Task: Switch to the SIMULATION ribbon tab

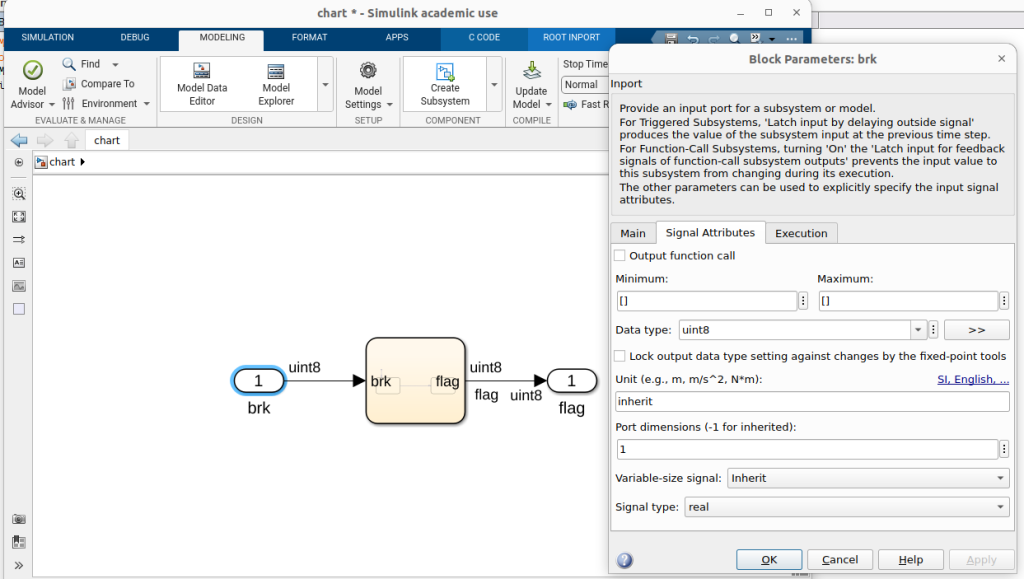Action: [x=48, y=37]
